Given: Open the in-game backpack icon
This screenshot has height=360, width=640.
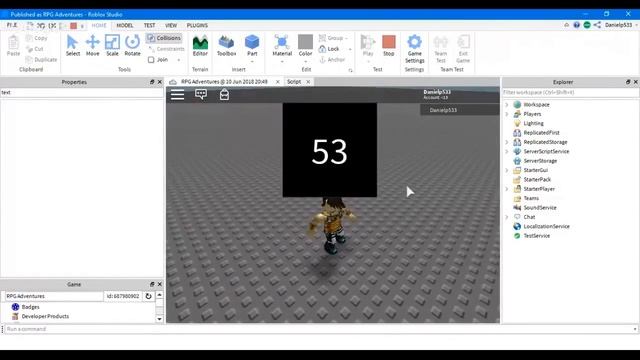Looking at the screenshot, I should point(224,94).
